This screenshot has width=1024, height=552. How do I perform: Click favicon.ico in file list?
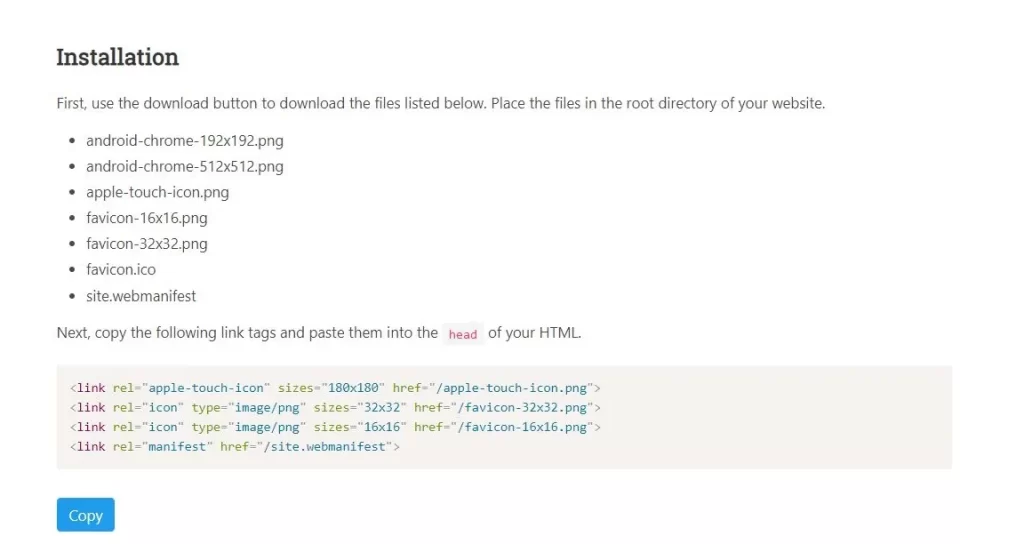[x=121, y=269]
